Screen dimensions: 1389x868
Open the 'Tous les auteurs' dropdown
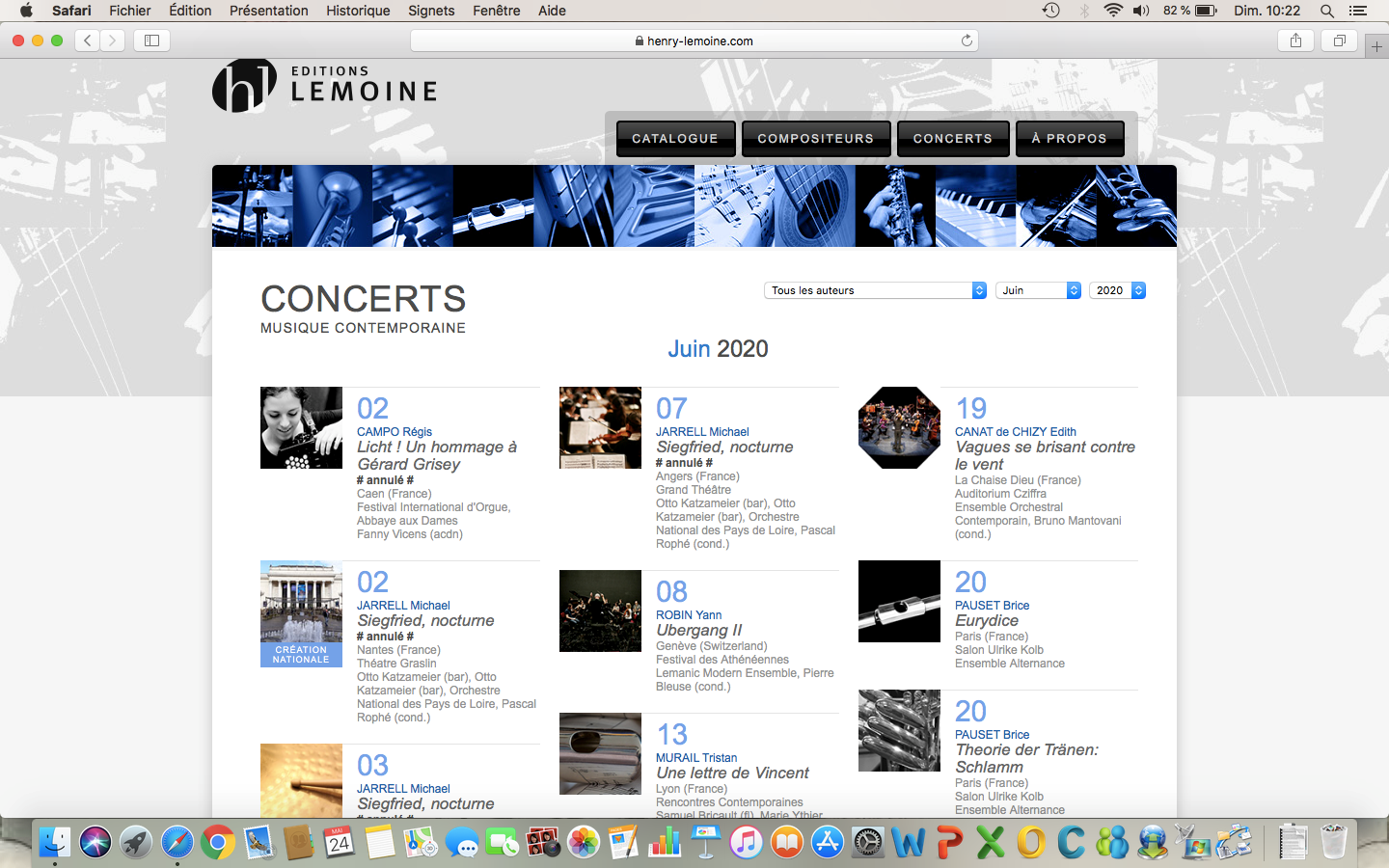[876, 290]
